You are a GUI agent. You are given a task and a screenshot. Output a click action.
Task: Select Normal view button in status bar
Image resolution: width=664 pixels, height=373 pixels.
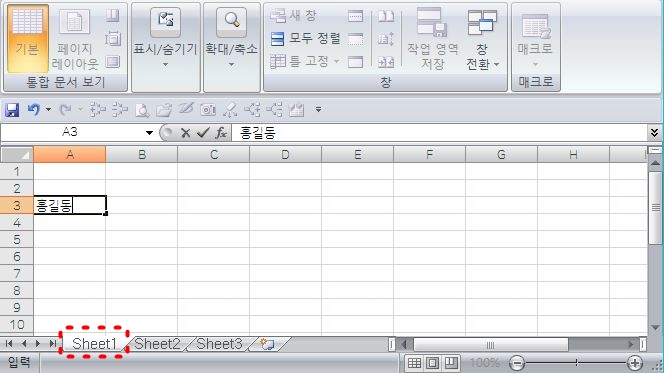[414, 363]
